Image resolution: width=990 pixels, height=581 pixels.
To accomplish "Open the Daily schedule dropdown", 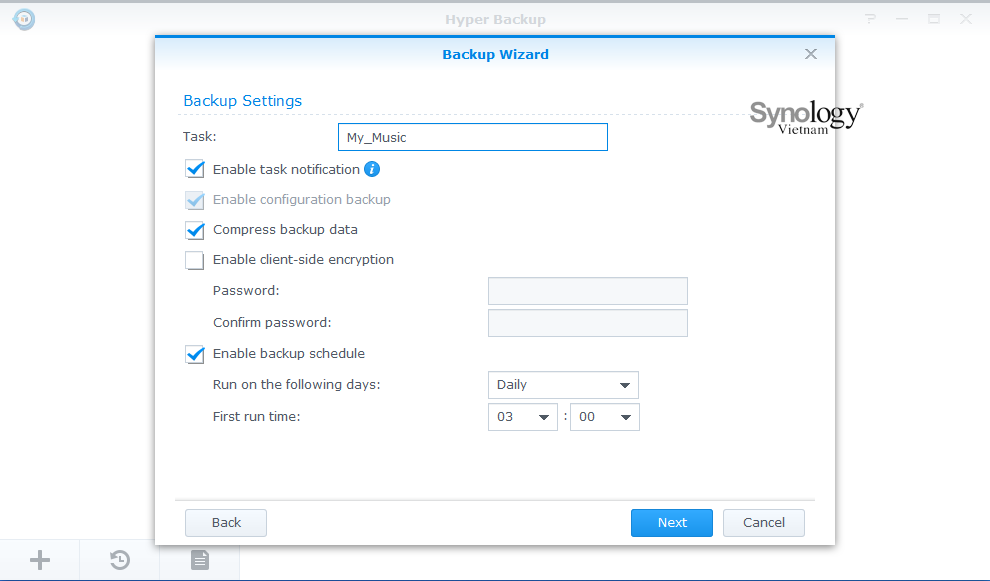I will coord(563,384).
